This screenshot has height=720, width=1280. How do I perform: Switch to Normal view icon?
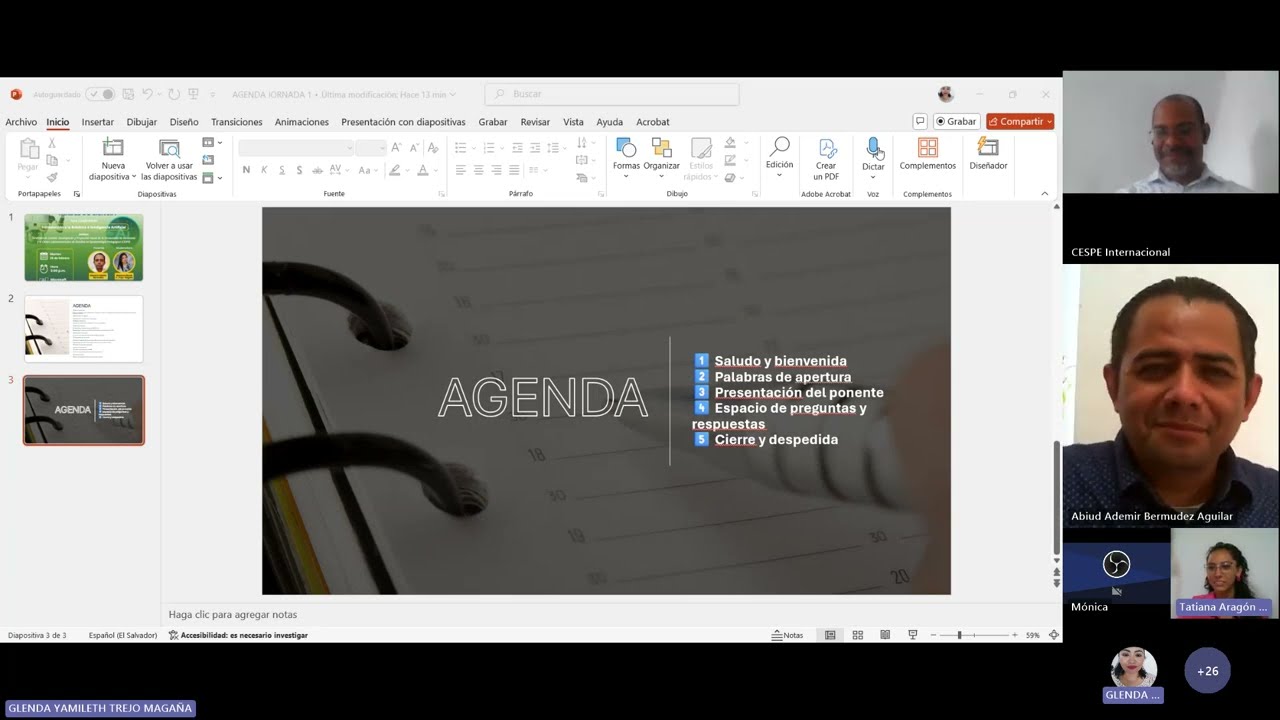pyautogui.click(x=830, y=635)
